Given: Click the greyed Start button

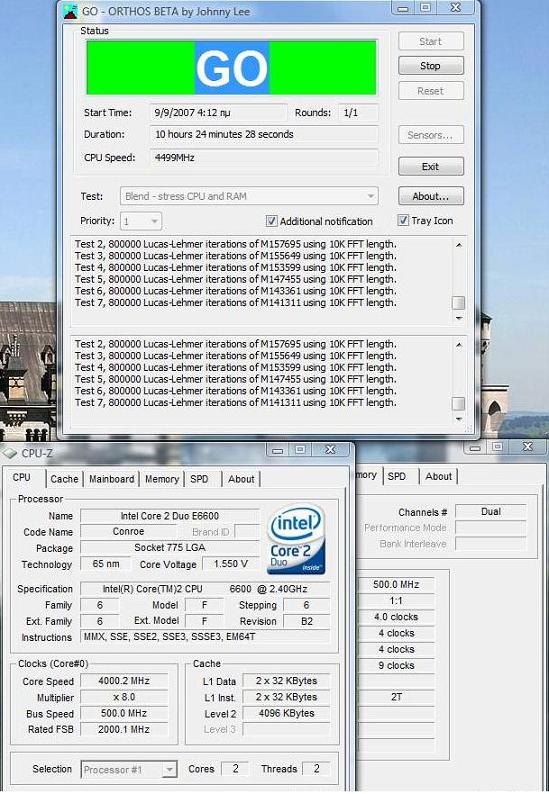Looking at the screenshot, I should tap(430, 42).
